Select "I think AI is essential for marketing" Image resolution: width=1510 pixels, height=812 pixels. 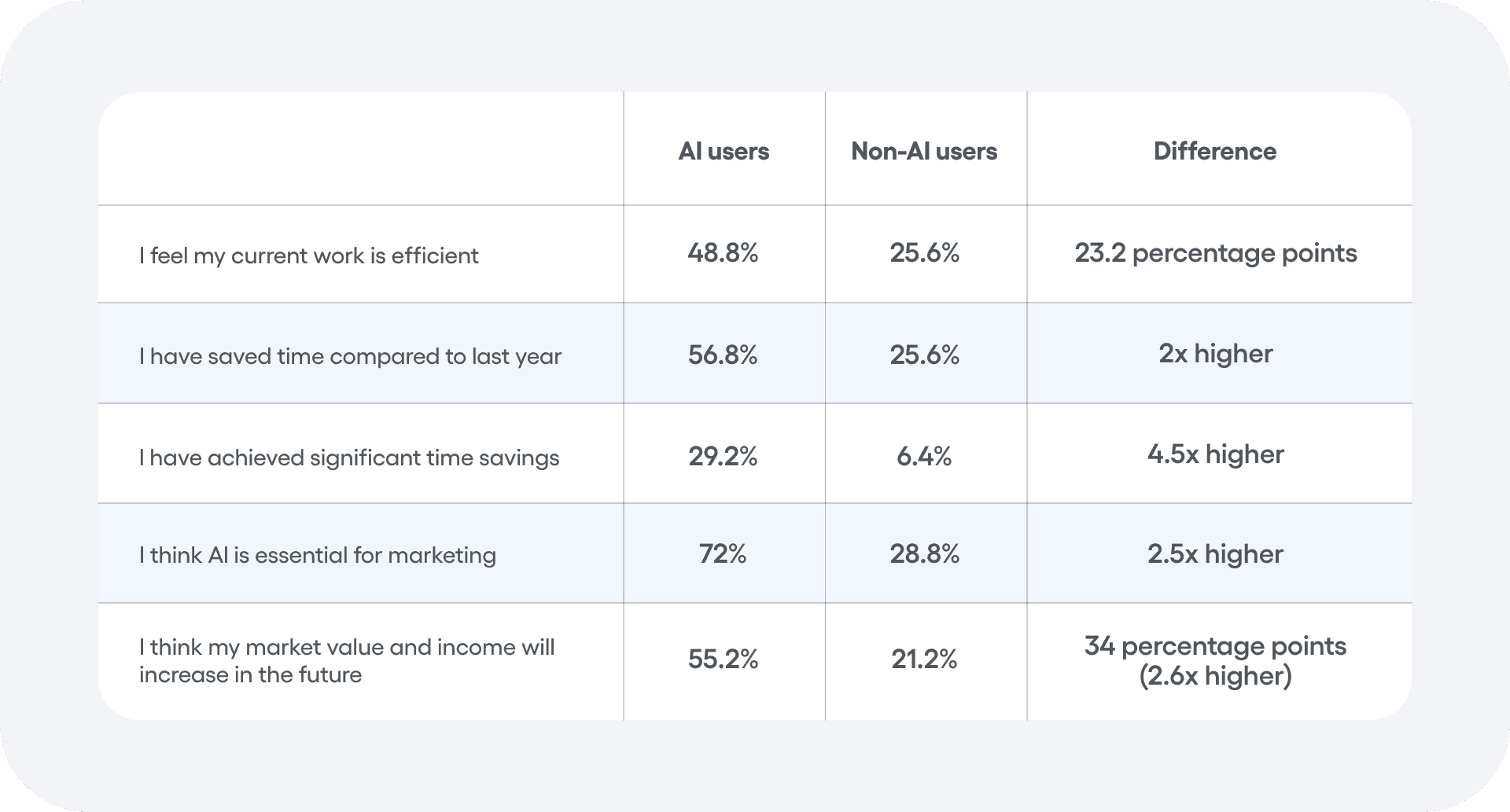[318, 555]
